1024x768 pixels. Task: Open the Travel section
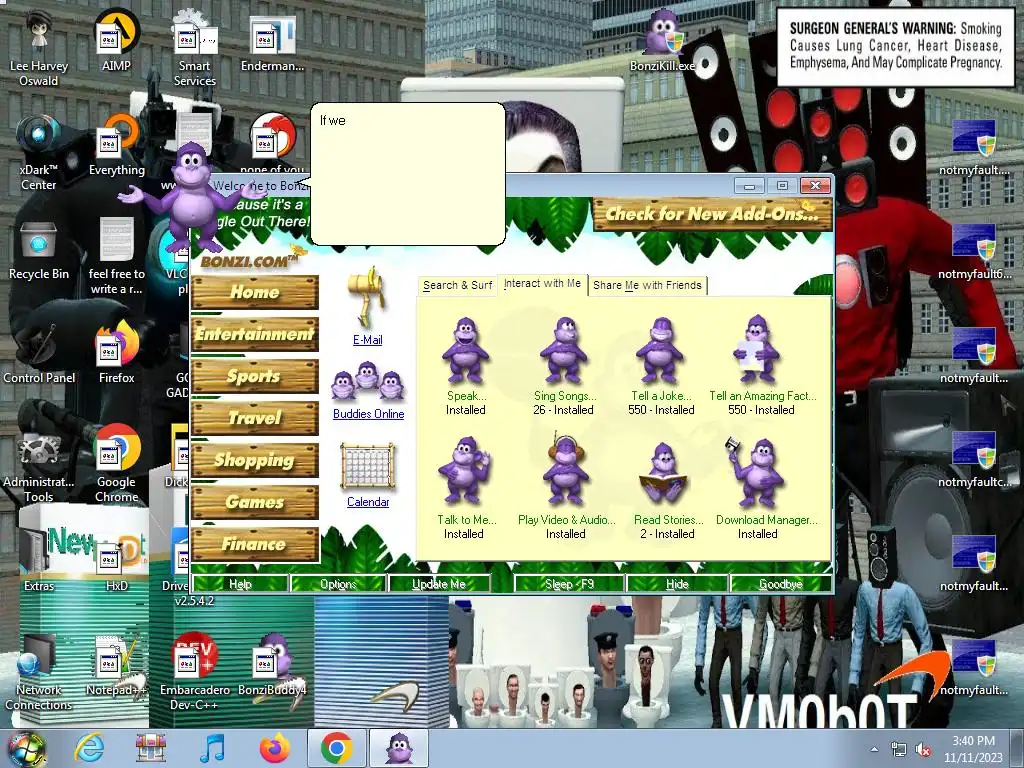(x=255, y=418)
